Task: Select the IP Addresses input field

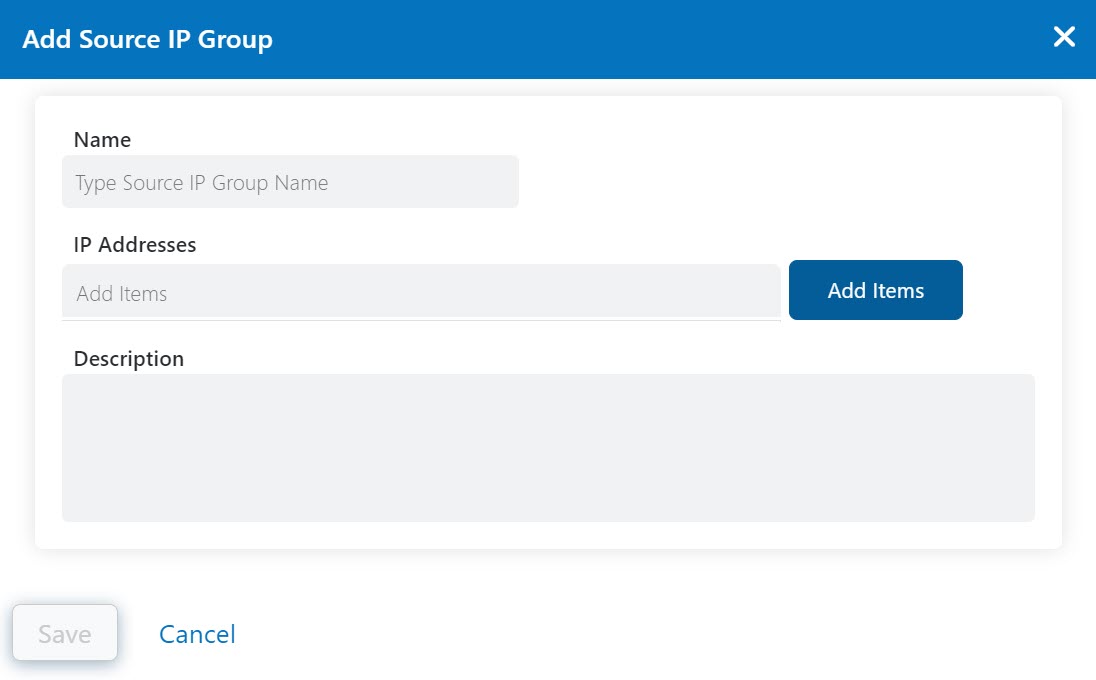Action: (x=420, y=292)
